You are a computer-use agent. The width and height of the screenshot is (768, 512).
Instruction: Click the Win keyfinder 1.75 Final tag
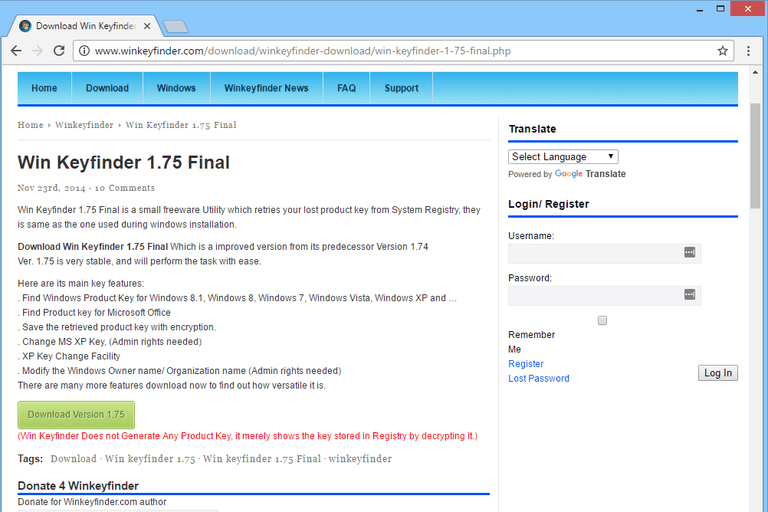coord(262,459)
